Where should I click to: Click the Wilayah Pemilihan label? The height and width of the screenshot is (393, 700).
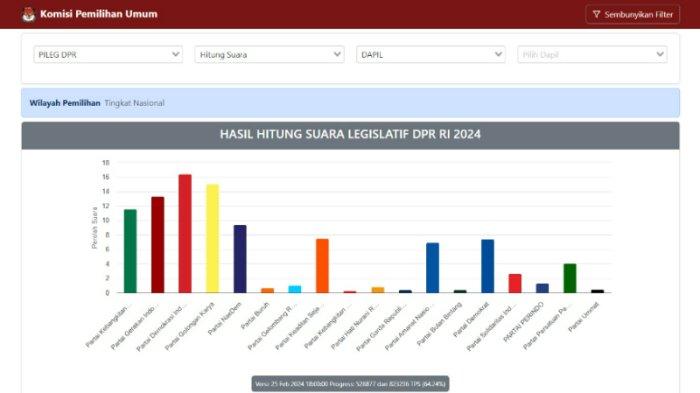[65, 103]
